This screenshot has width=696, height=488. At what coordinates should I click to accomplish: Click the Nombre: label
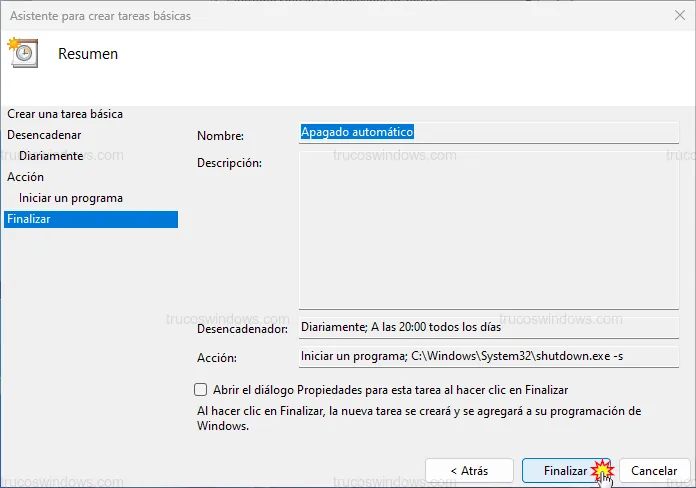click(x=220, y=136)
